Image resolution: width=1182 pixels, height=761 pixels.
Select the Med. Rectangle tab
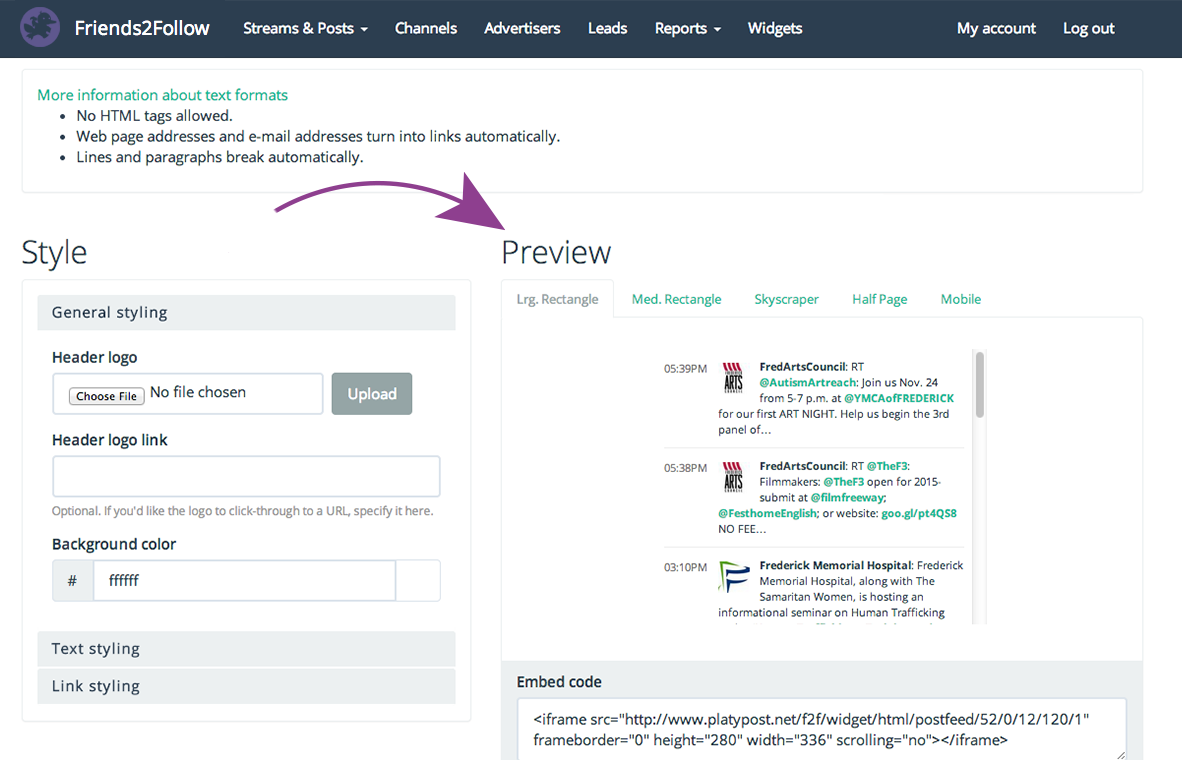(676, 298)
